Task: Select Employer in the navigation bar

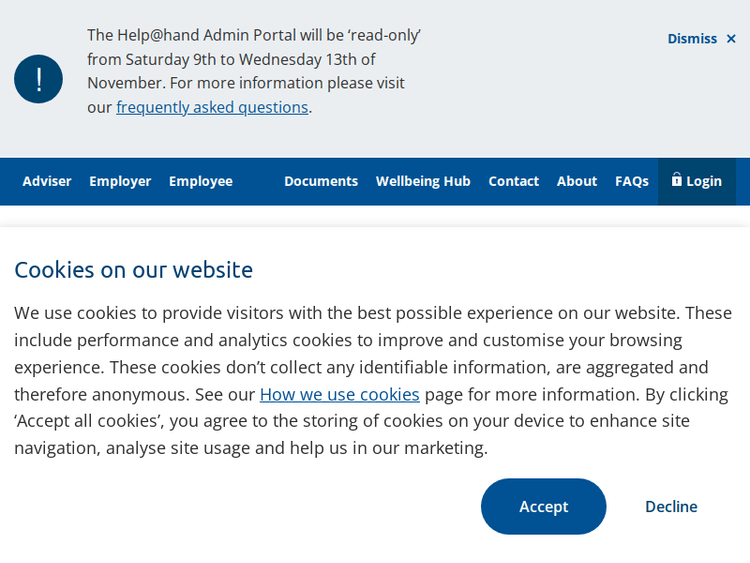Action: tap(120, 181)
